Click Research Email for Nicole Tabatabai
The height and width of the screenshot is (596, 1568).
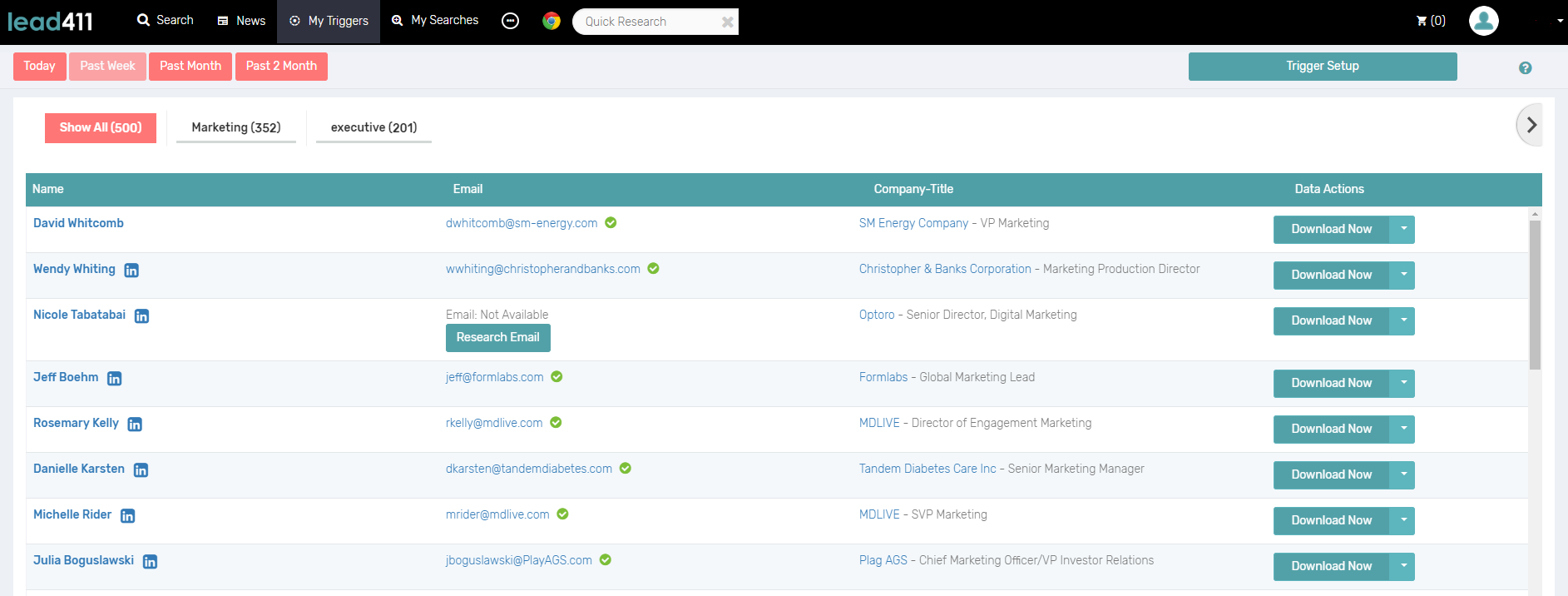click(497, 337)
